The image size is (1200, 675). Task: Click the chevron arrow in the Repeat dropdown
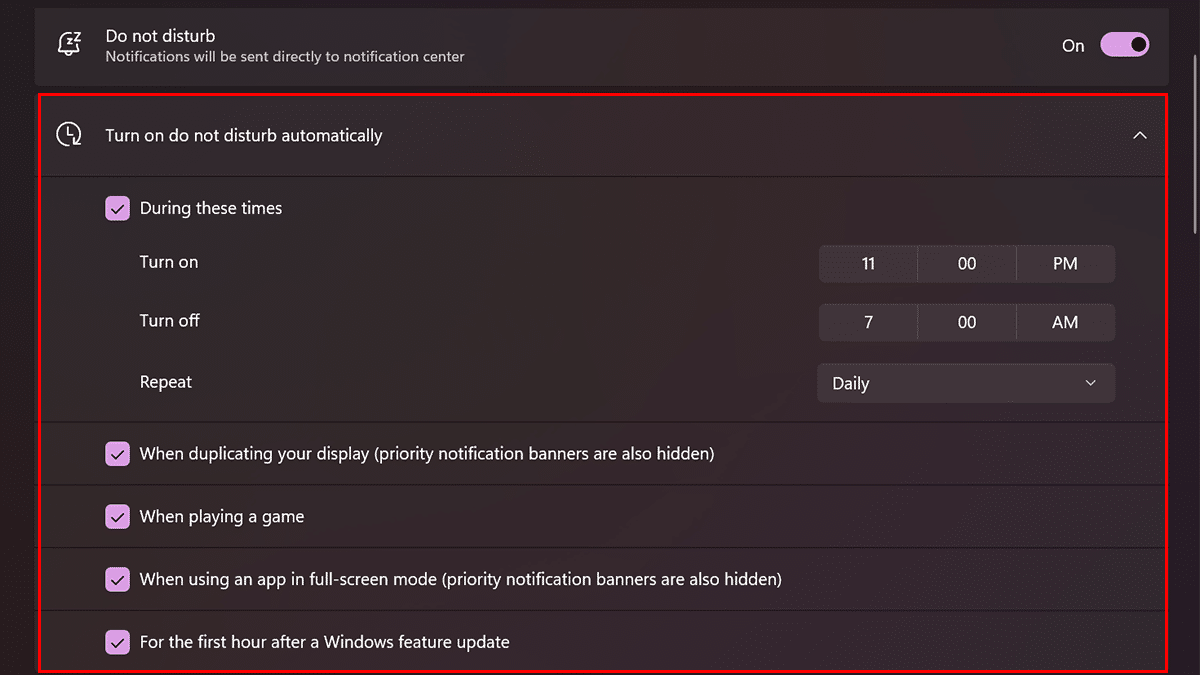point(1091,383)
